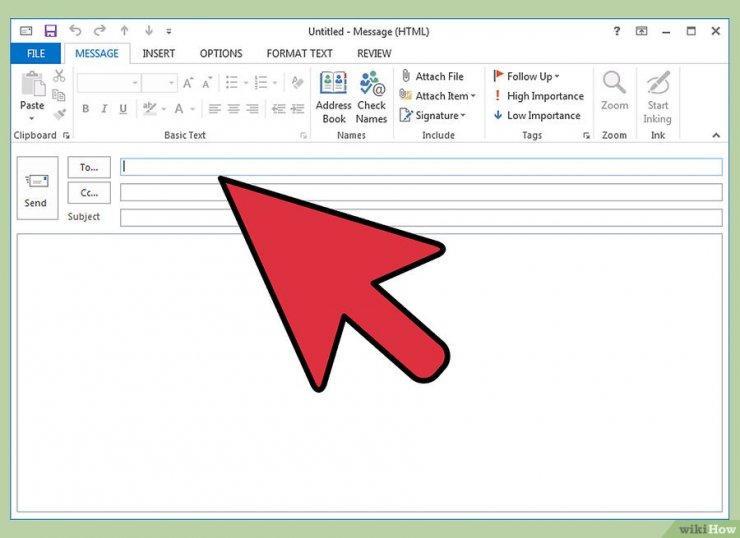Click the Paste clipboard icon
The width and height of the screenshot is (740, 538).
[33, 85]
